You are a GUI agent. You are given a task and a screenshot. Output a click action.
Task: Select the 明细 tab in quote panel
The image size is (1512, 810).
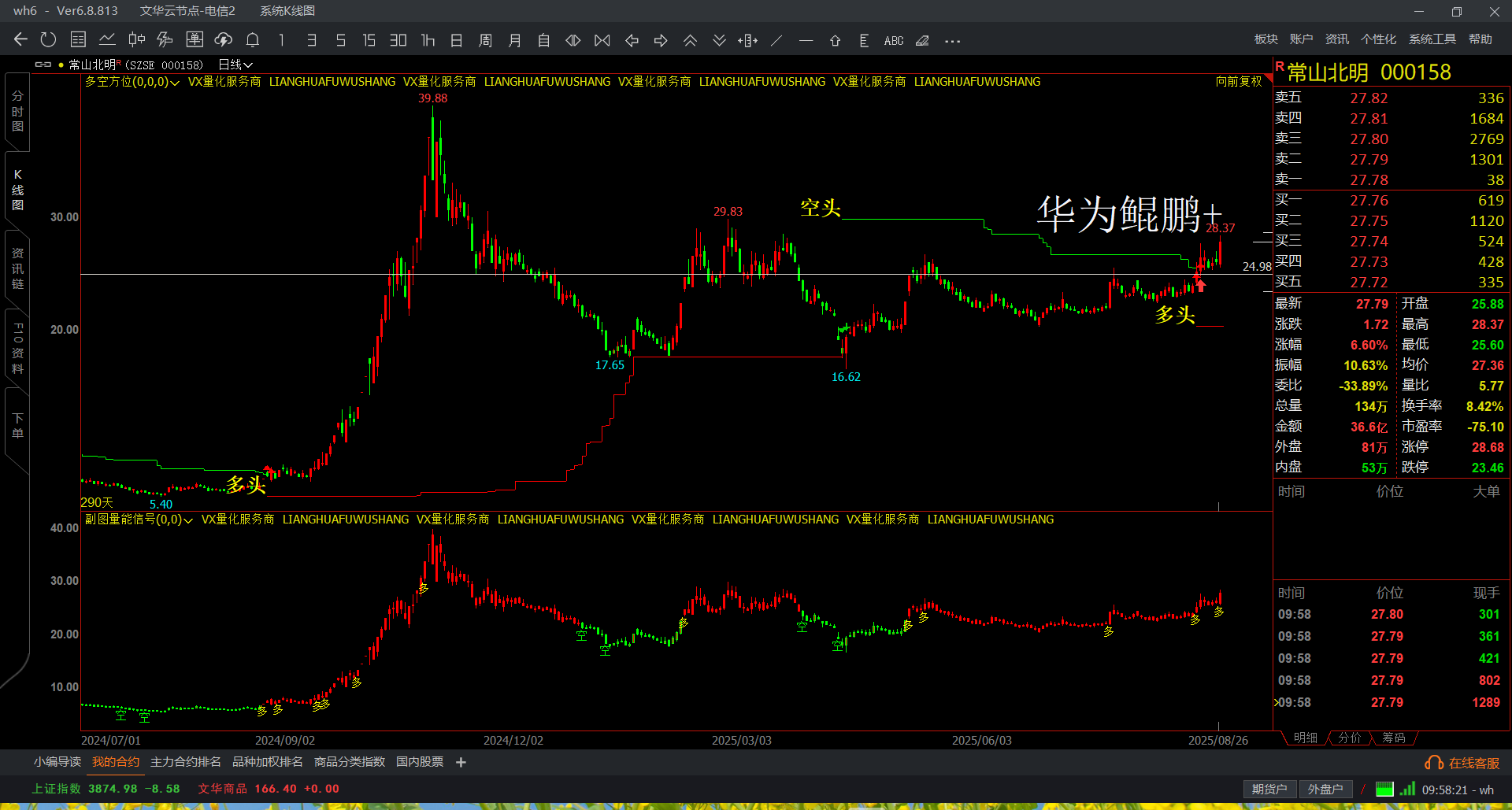pyautogui.click(x=1306, y=738)
